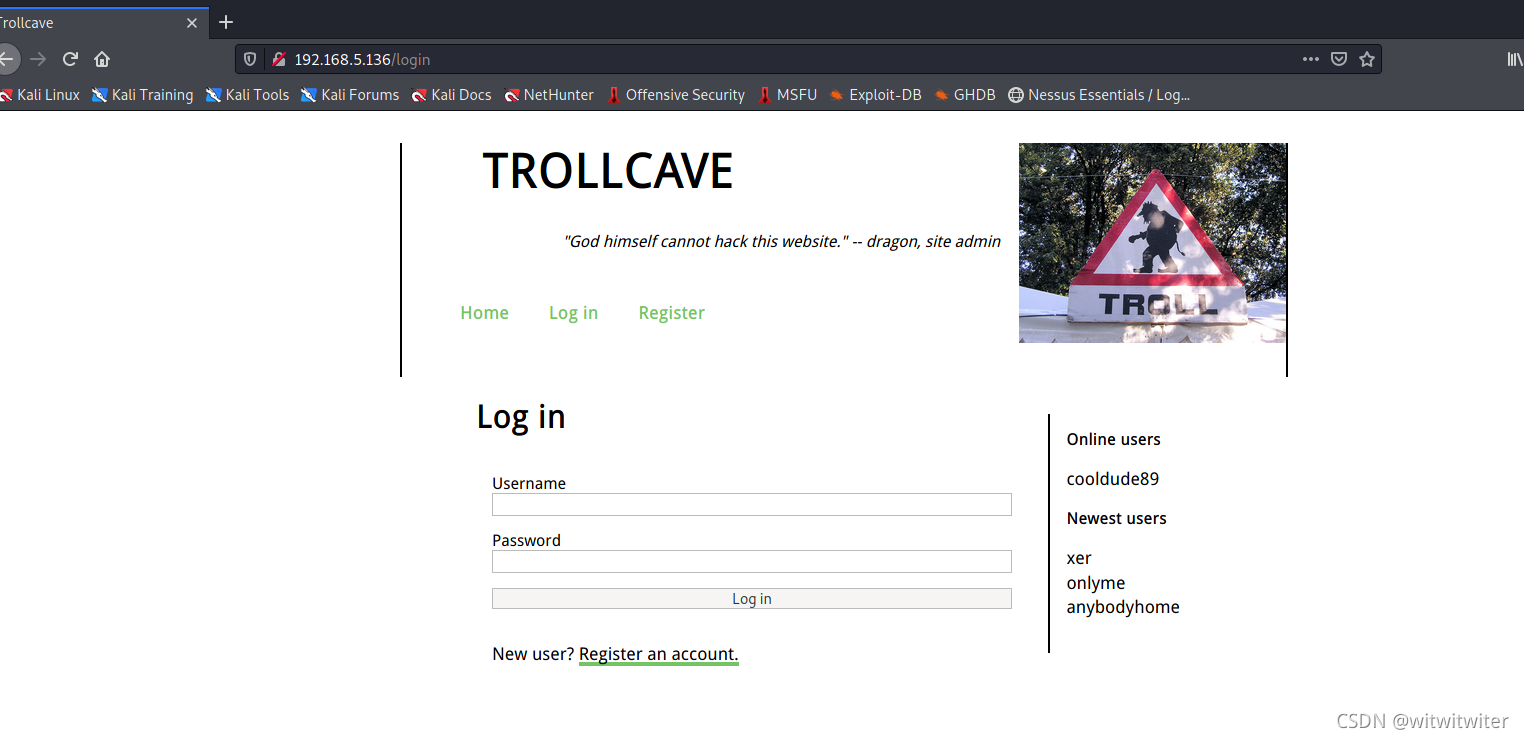1524x739 pixels.
Task: Open MSFU bookmark
Action: point(788,95)
